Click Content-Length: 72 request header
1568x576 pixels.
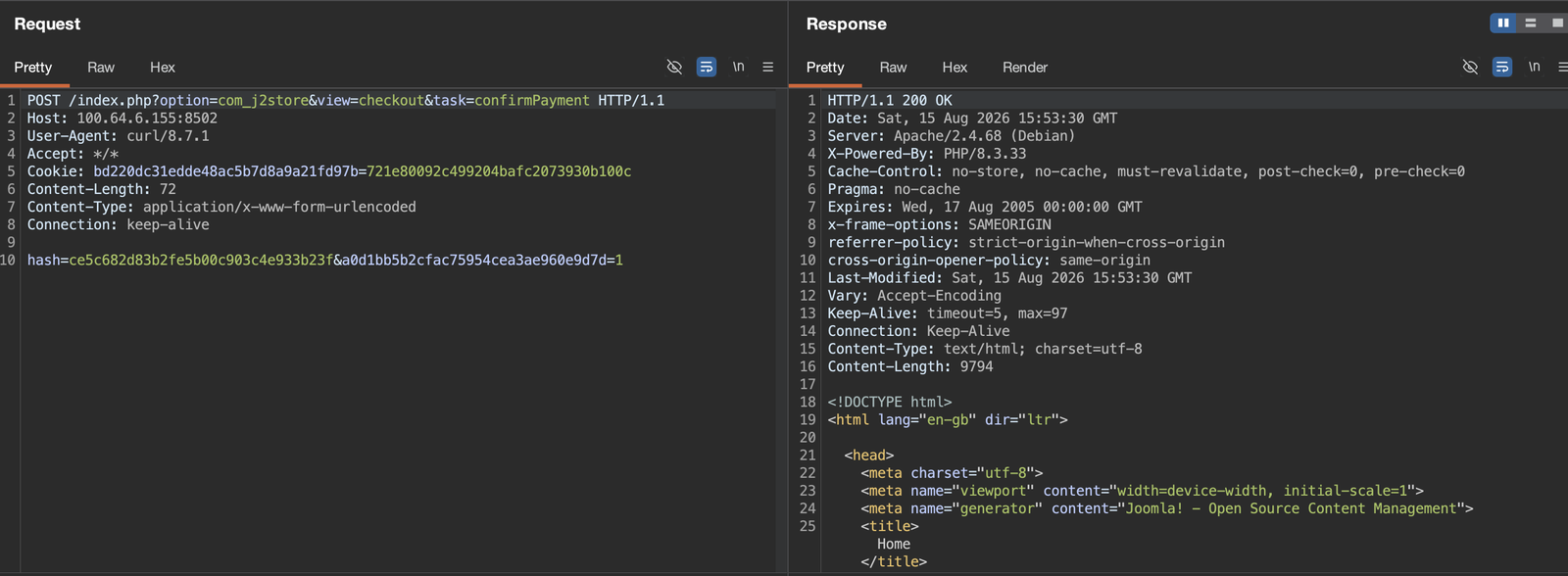tap(102, 188)
